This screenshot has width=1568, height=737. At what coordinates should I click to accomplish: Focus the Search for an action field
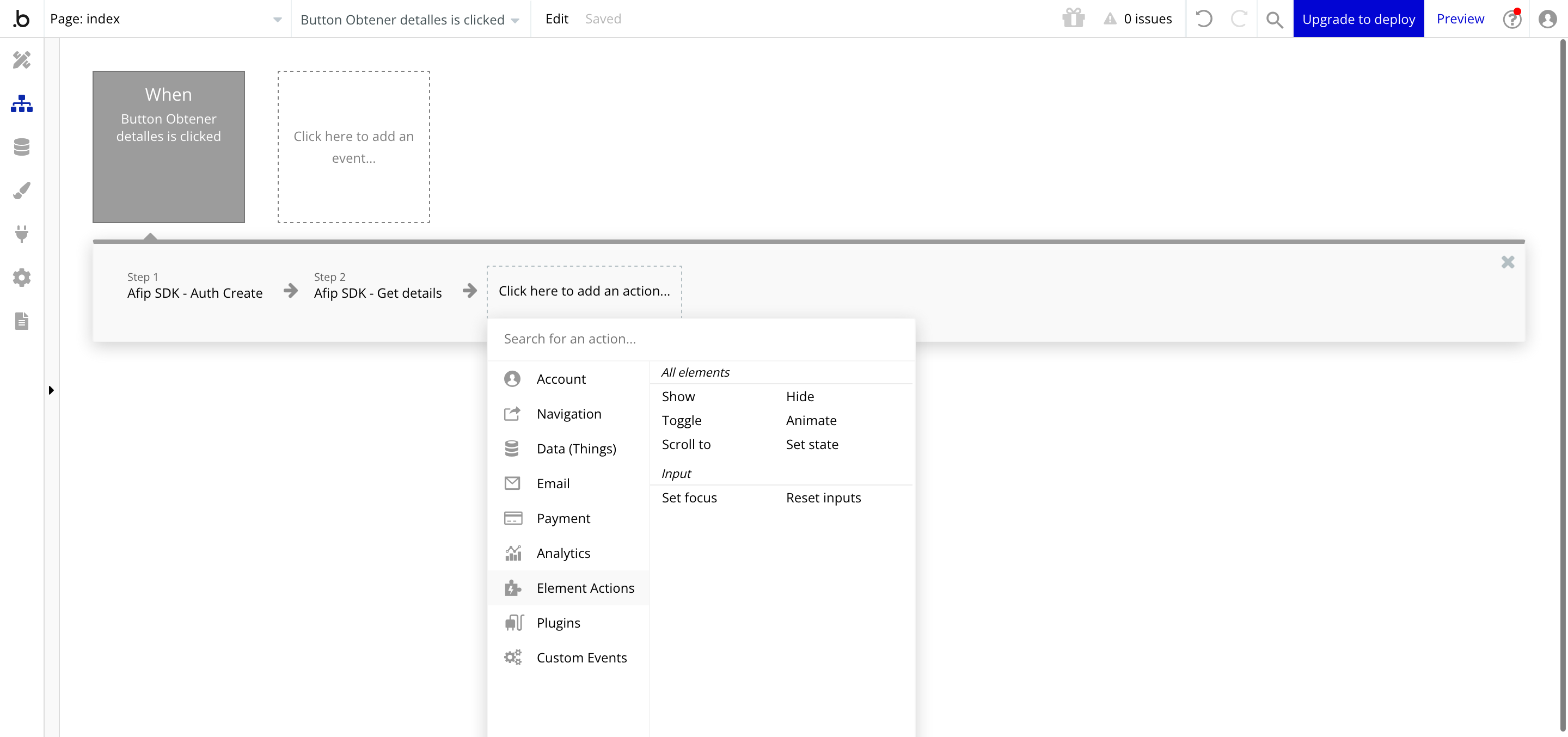[x=701, y=339]
